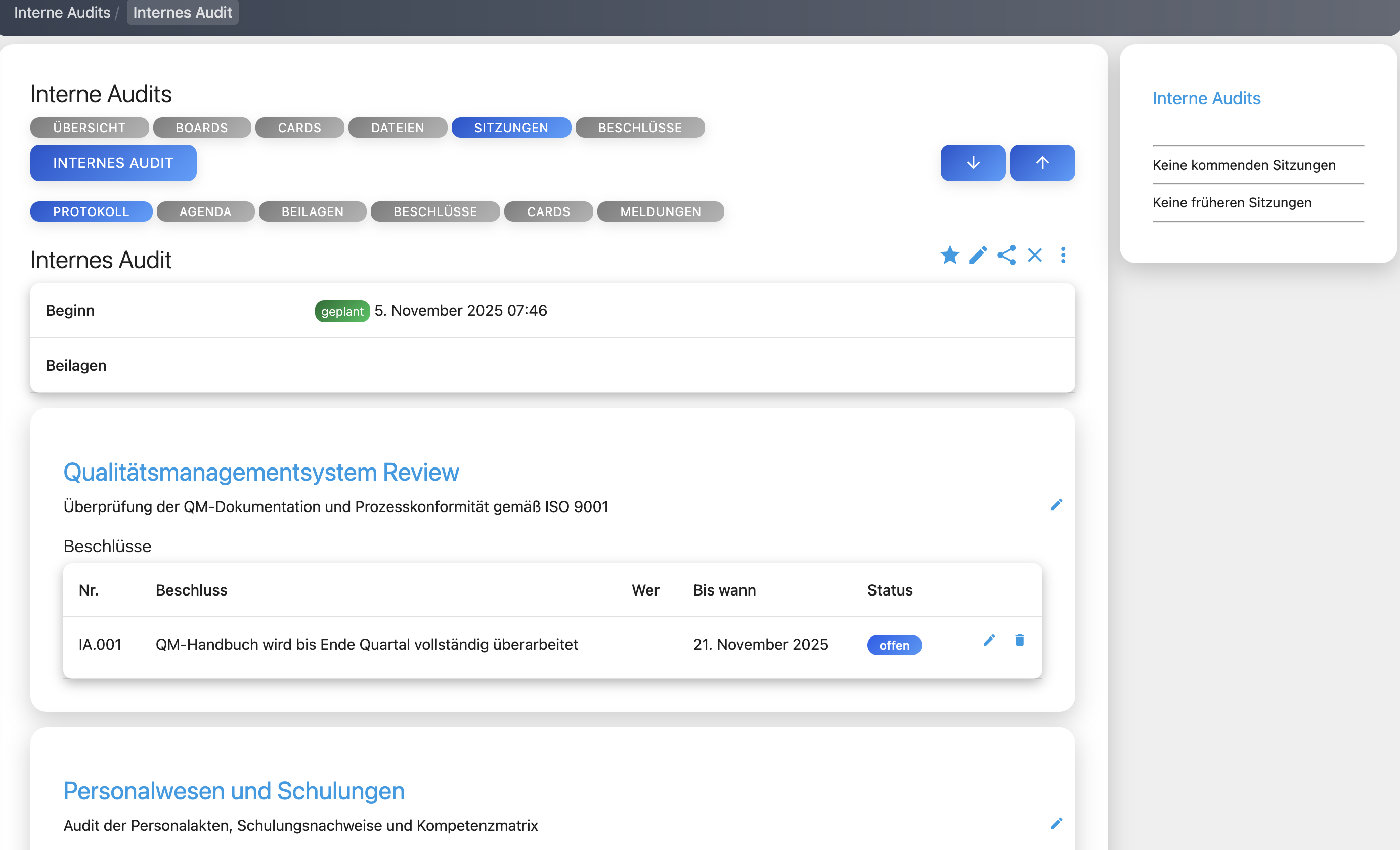Open Interne Audits from the right sidebar
1400x850 pixels.
(1206, 97)
